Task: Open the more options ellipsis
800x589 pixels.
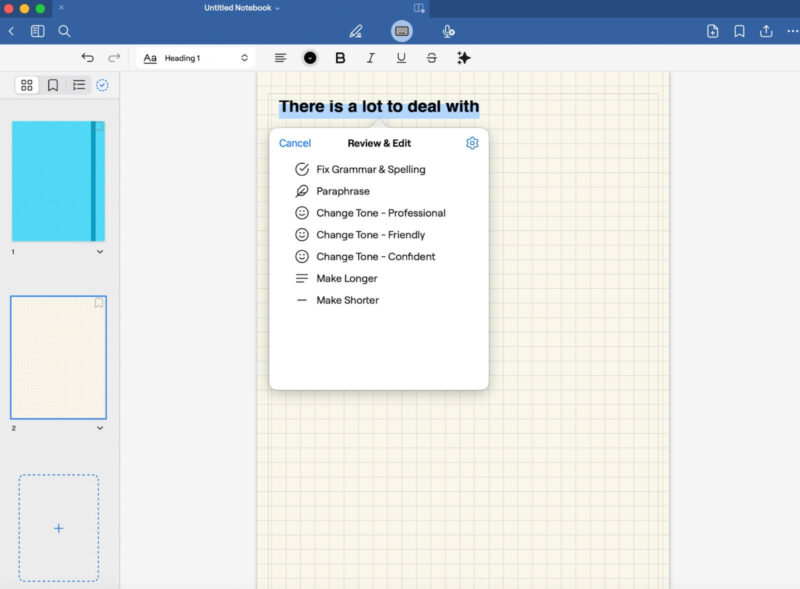Action: click(792, 31)
